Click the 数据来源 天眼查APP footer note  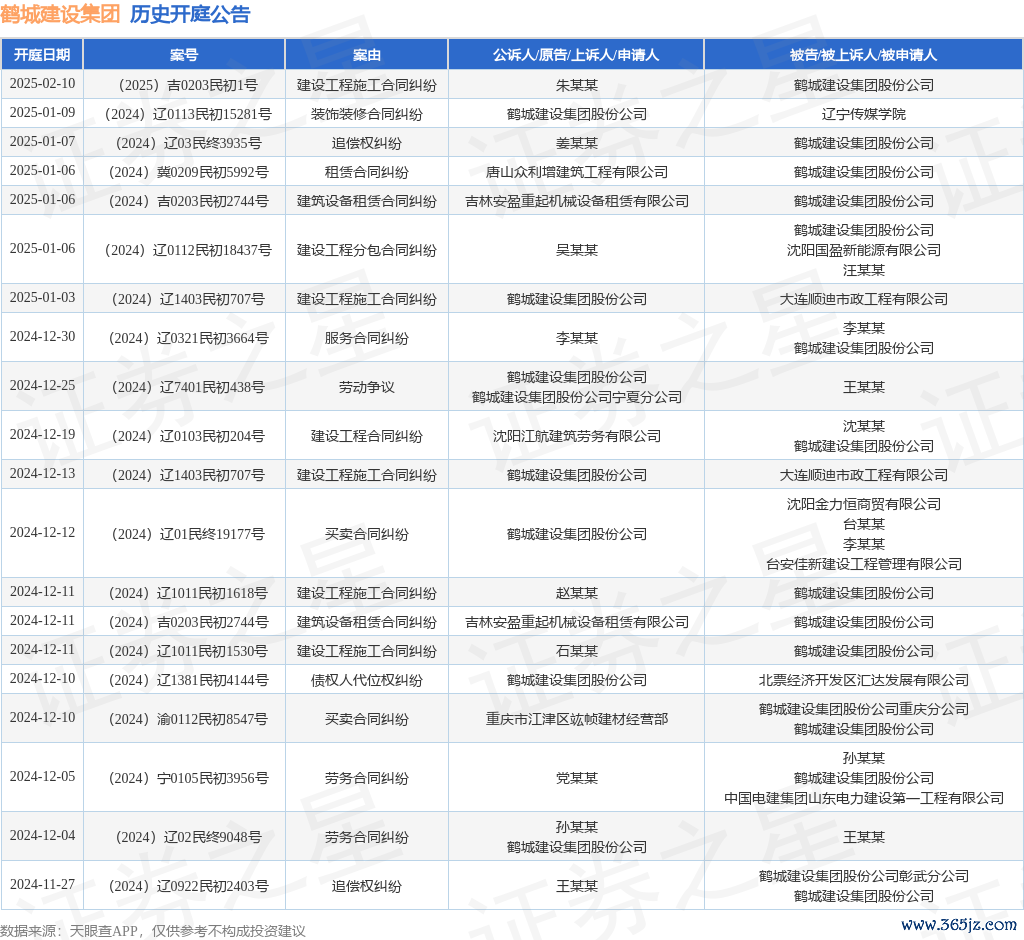[153, 931]
